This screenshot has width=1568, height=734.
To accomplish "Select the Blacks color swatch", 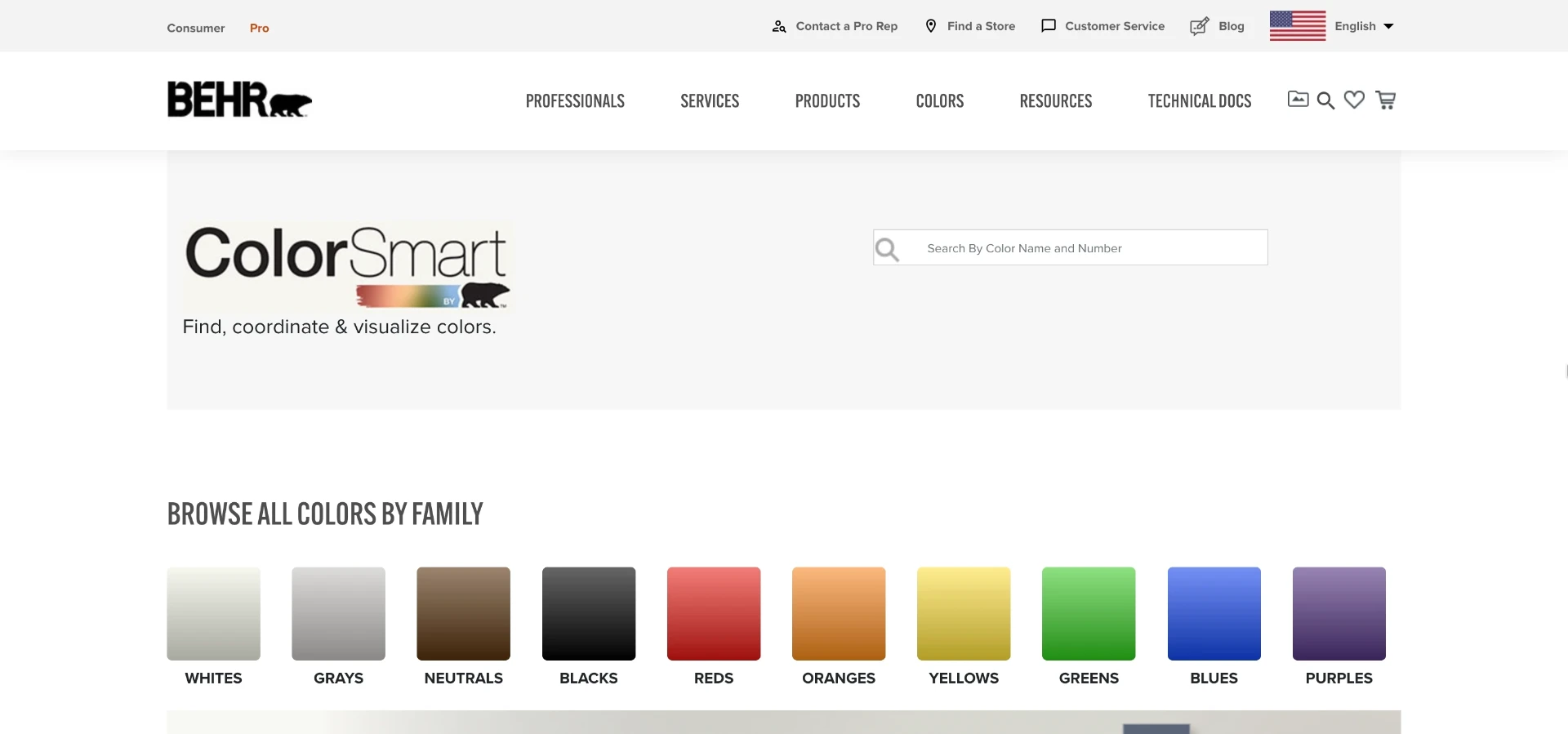I will pyautogui.click(x=589, y=614).
